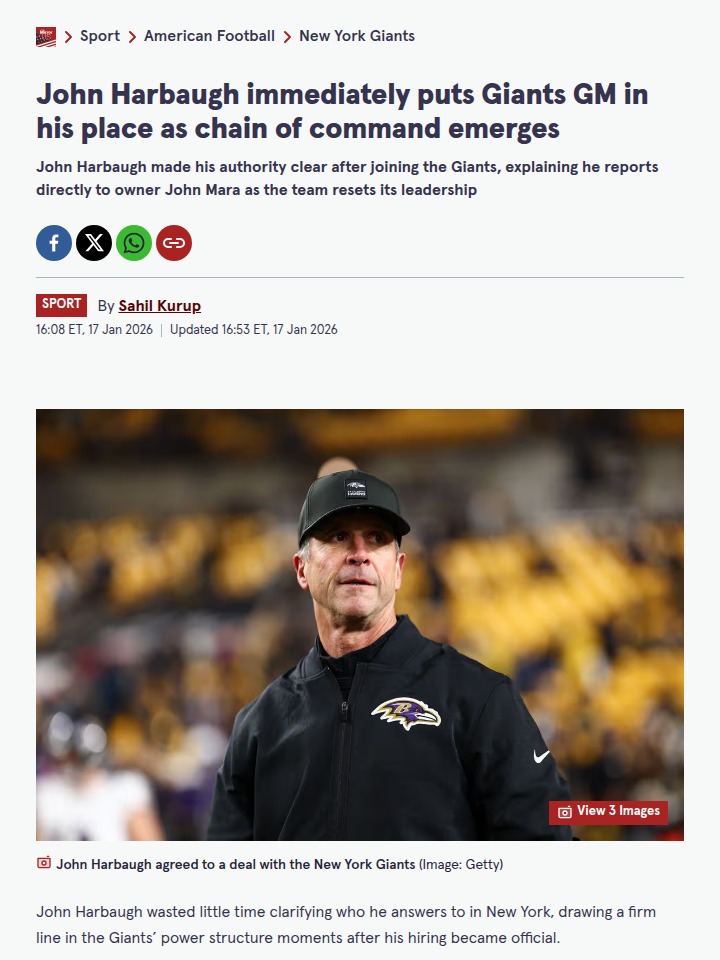Click the image caption text about the Giants deal
The image size is (720, 960).
tap(236, 864)
